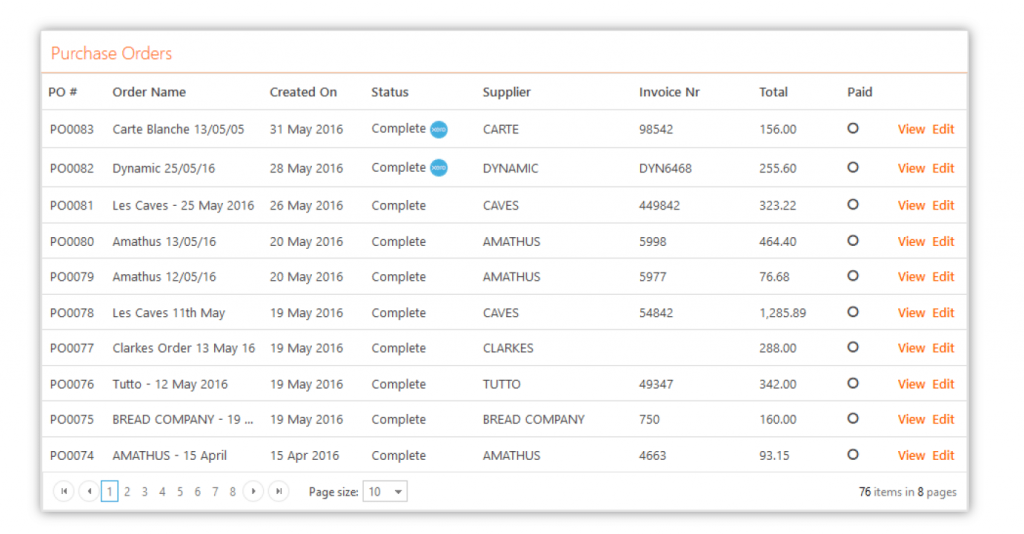The width and height of the screenshot is (1024, 534).
Task: Edit purchase order PO0081
Action: 943,206
